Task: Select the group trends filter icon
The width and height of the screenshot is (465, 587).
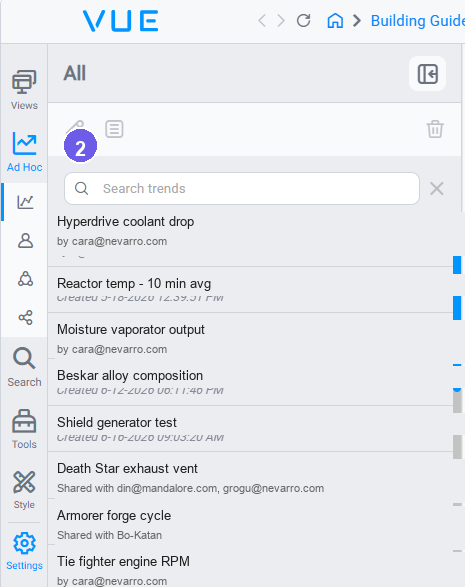Action: click(x=25, y=279)
